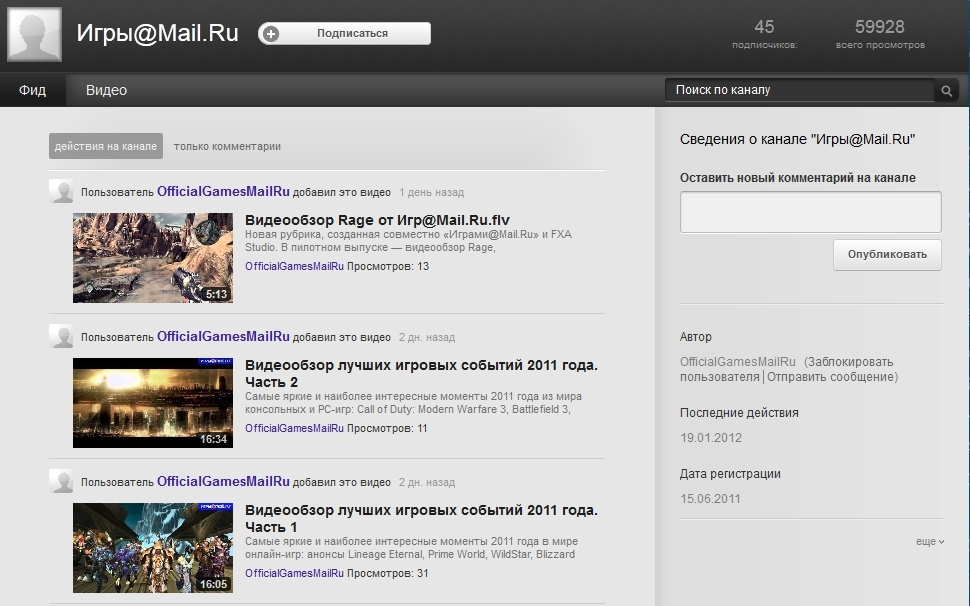Click user avatar beside the Часть 2 post
Image resolution: width=970 pixels, height=606 pixels.
(61, 337)
